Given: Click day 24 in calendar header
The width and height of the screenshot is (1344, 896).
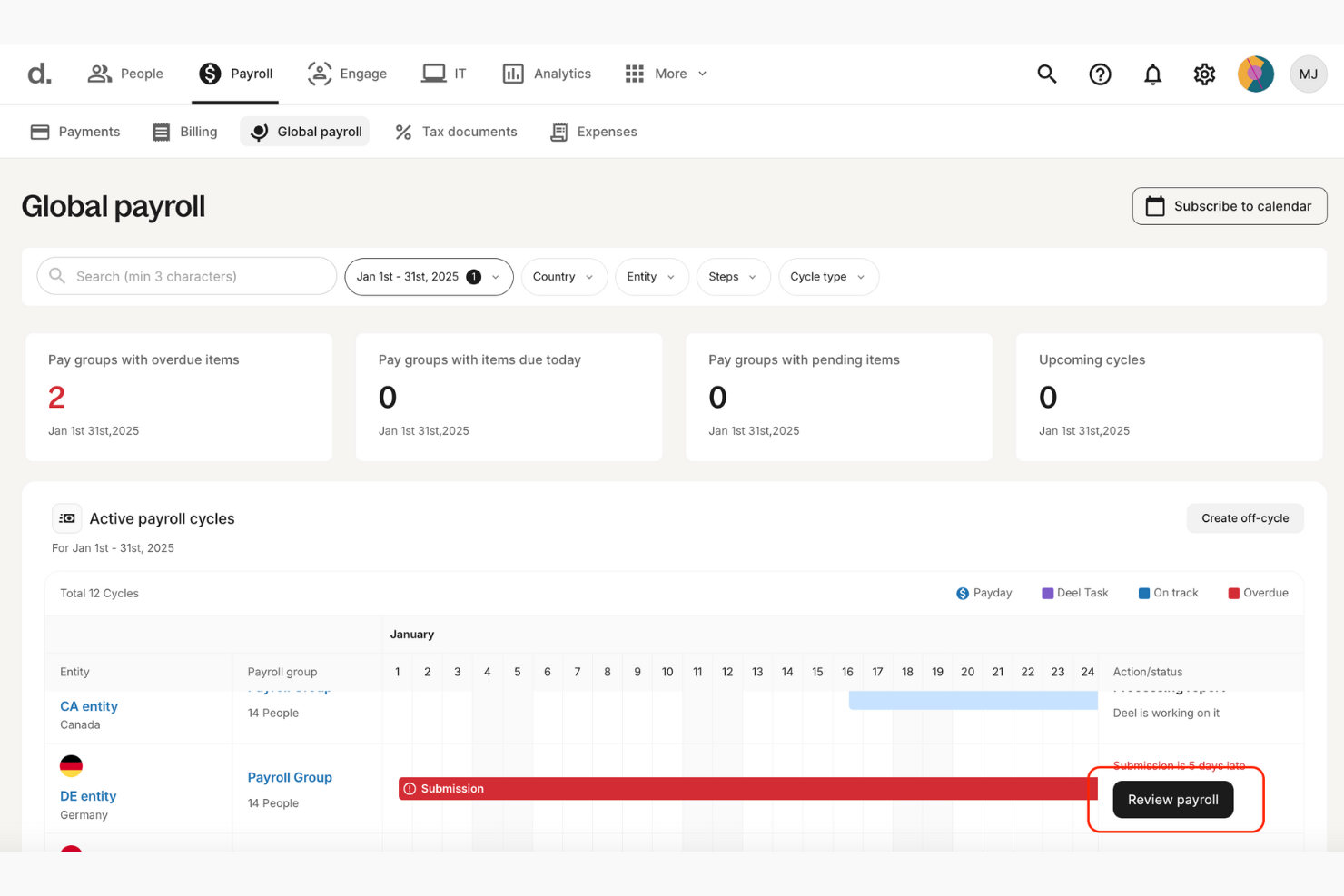Looking at the screenshot, I should pyautogui.click(x=1088, y=672).
